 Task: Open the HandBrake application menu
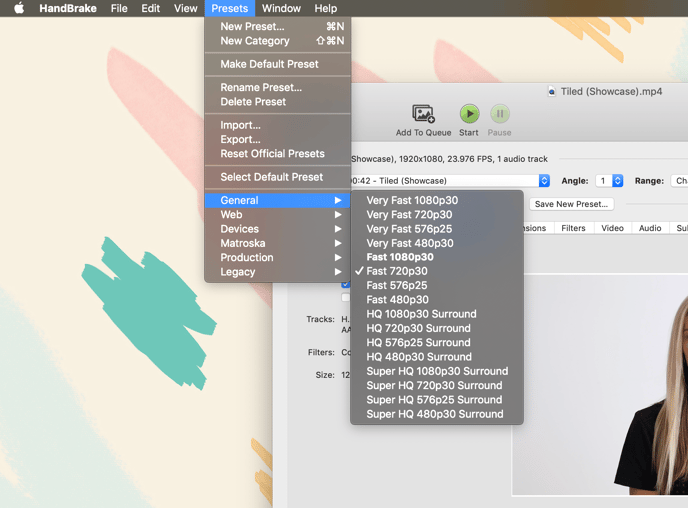tap(68, 8)
